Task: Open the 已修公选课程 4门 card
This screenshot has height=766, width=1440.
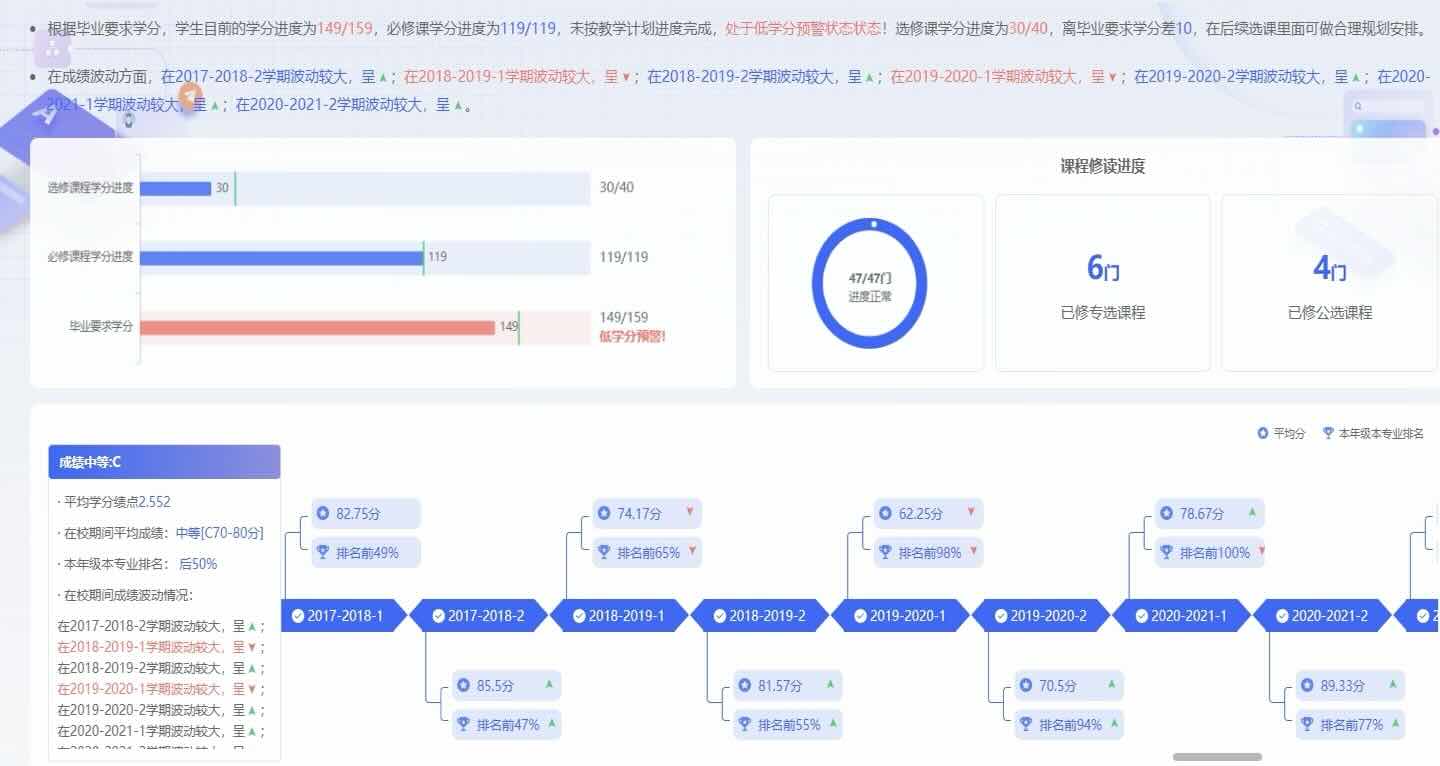Action: click(1329, 283)
